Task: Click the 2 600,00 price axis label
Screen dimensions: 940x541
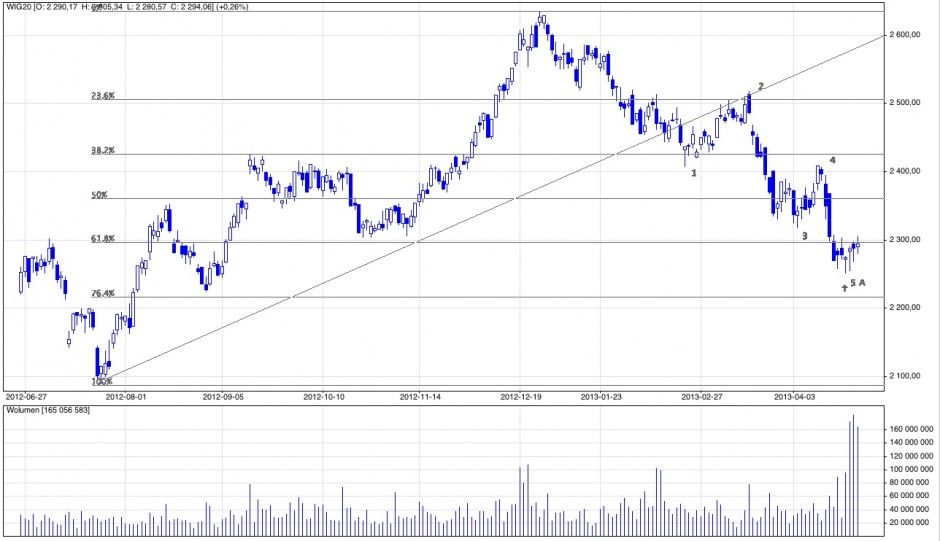Action: point(911,35)
